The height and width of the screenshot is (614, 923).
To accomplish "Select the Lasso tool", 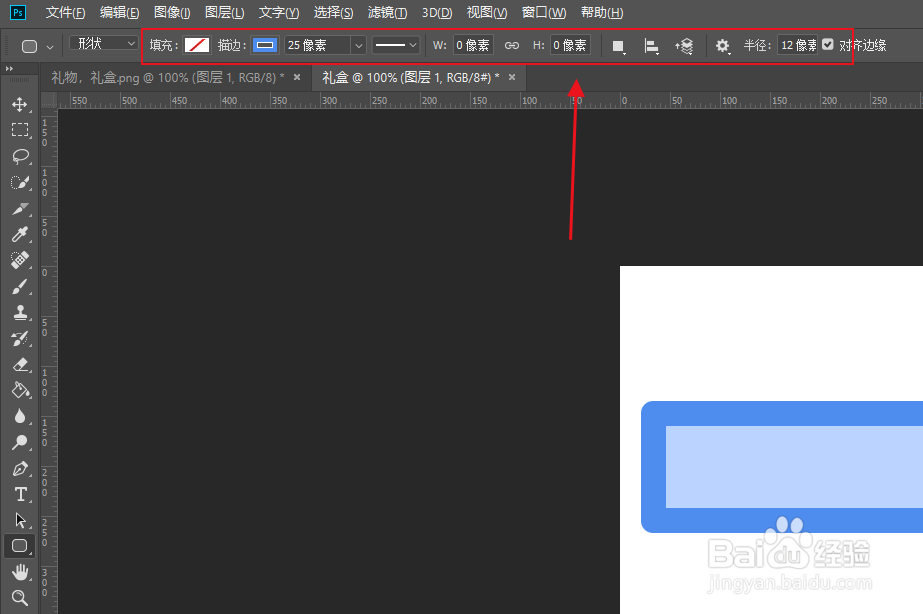I will (x=19, y=156).
